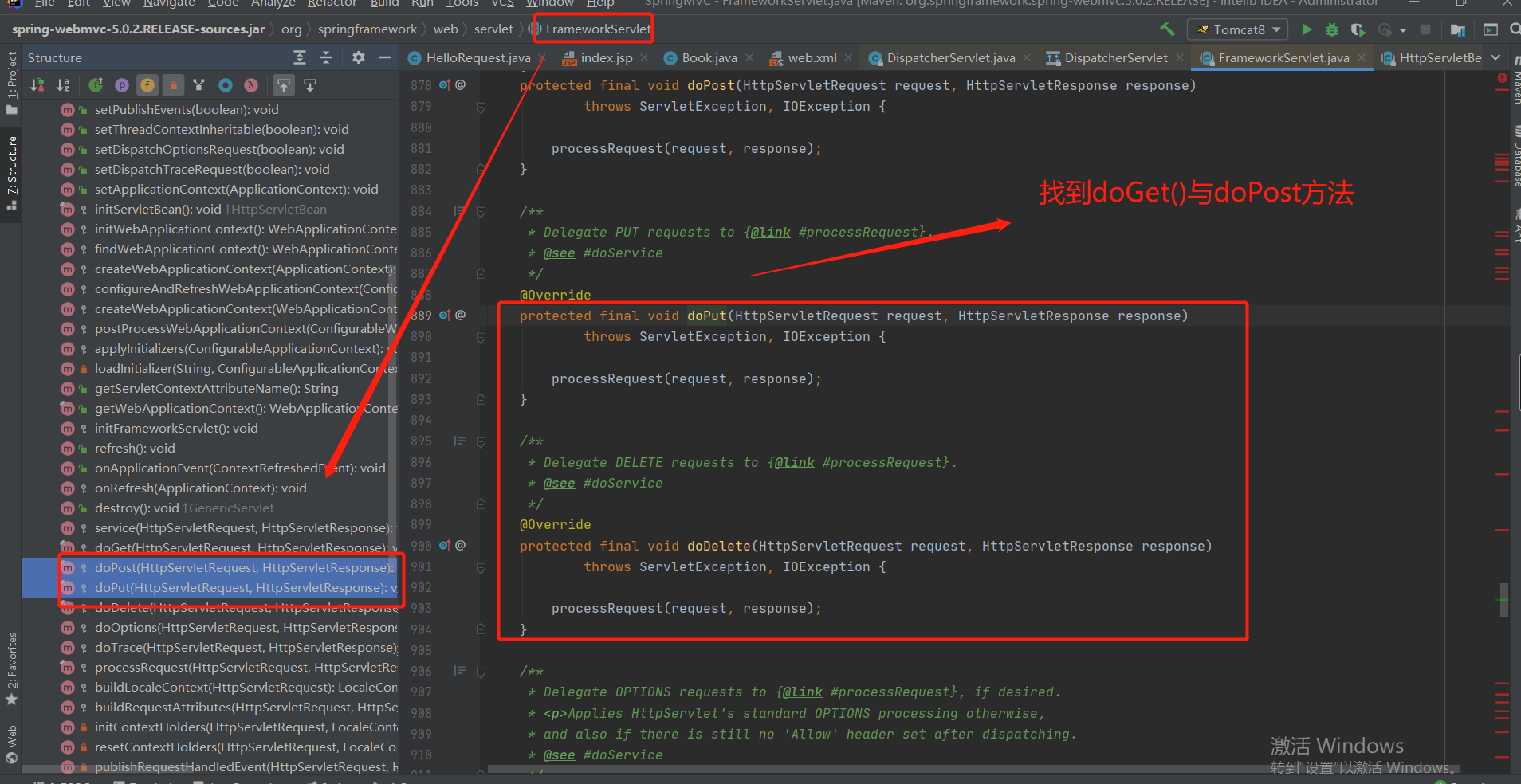This screenshot has height=784, width=1521.
Task: Show hidden editor tabs chevron
Action: [1495, 57]
